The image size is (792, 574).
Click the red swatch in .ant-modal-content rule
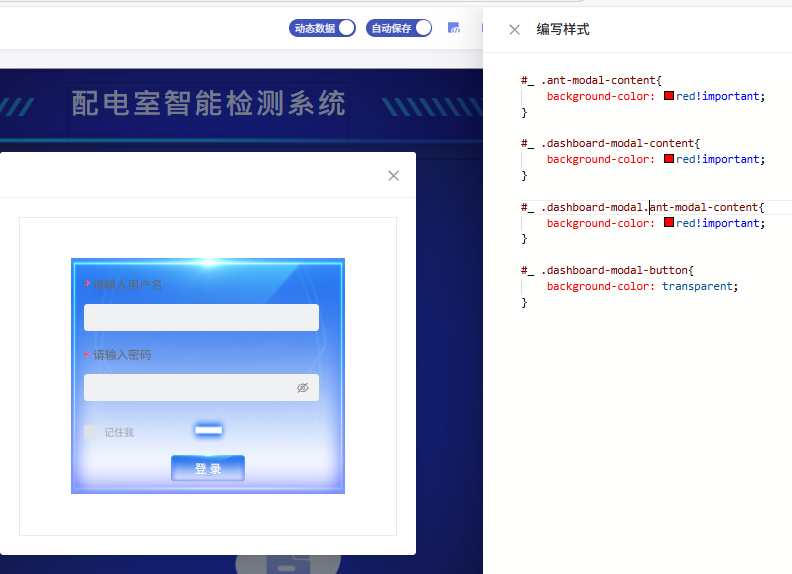pos(669,95)
